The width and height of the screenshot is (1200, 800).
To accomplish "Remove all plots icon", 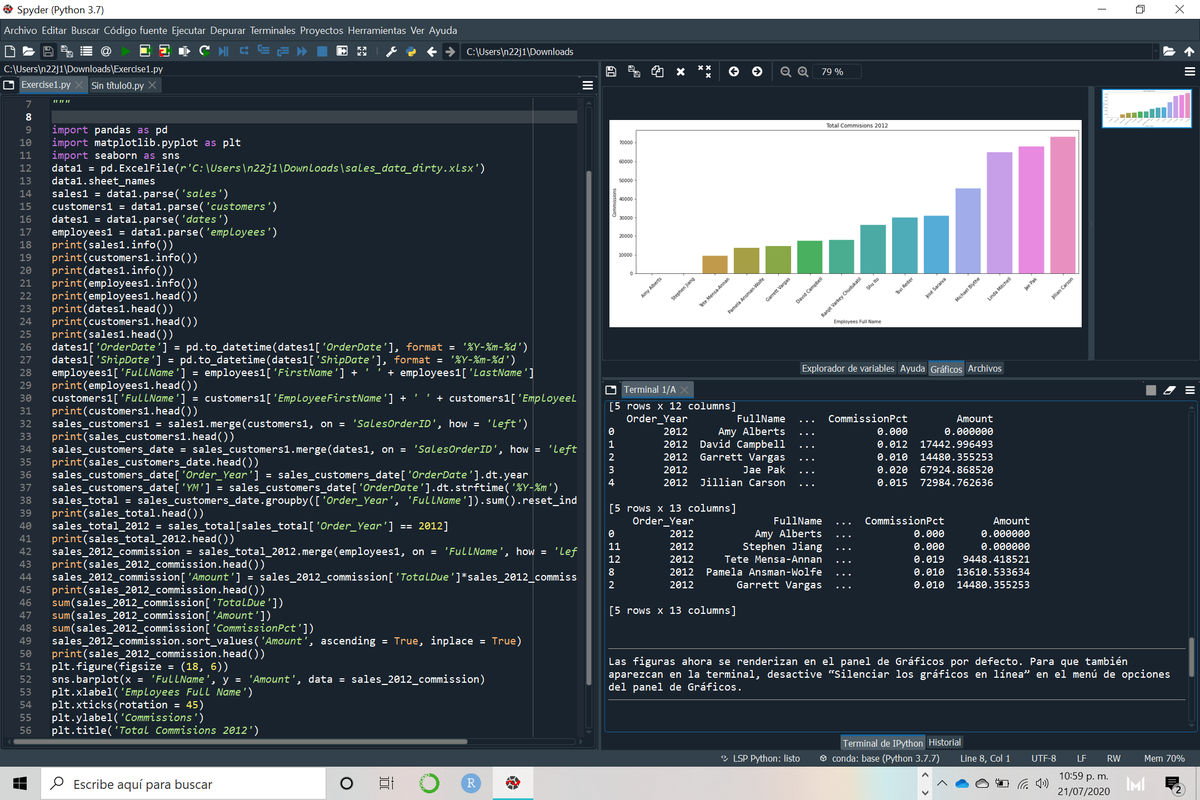I will coord(704,72).
